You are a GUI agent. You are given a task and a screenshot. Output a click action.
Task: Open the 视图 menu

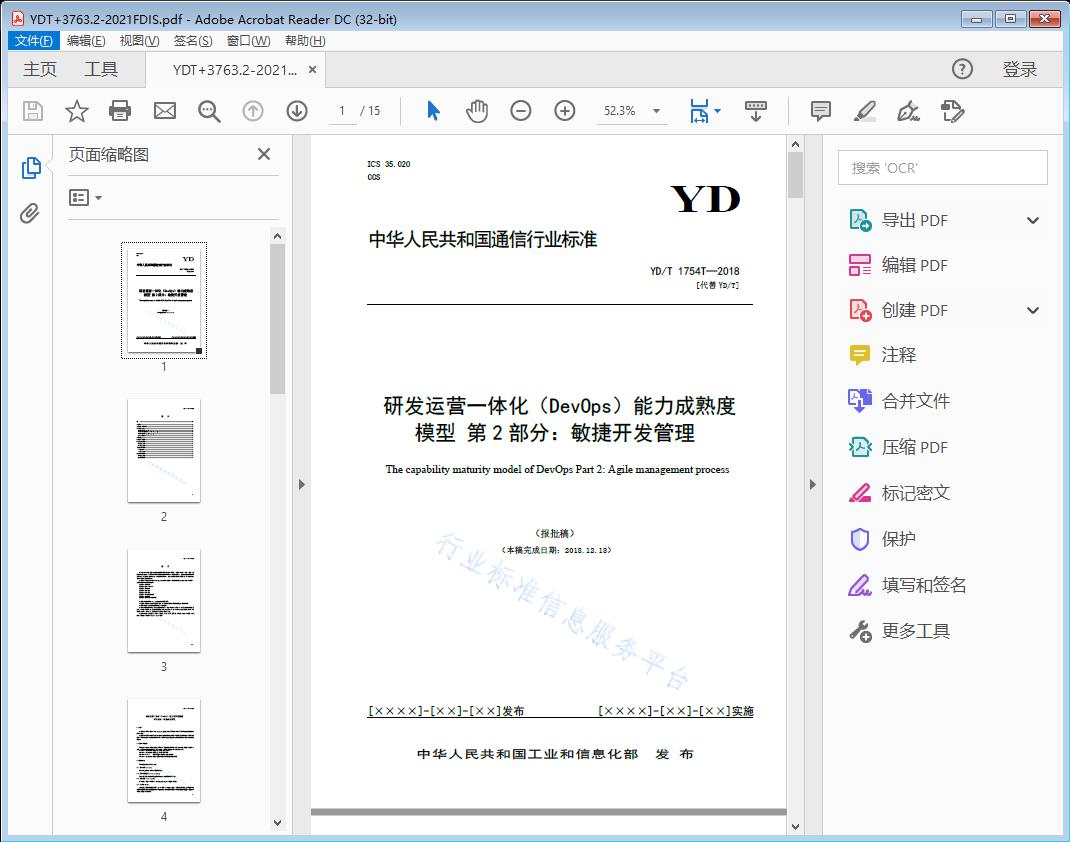[137, 40]
